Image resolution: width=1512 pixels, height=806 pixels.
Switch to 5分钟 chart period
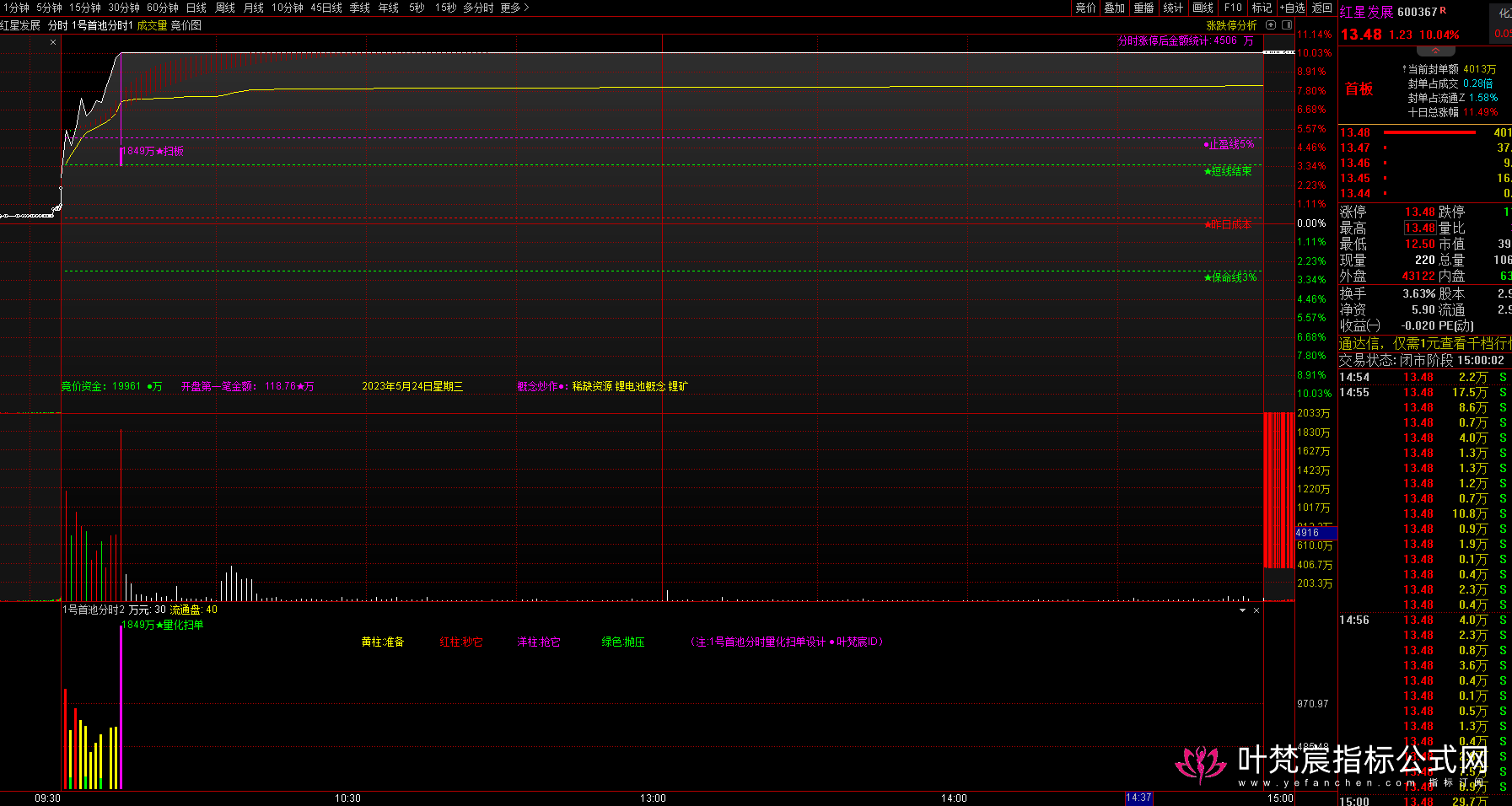[50, 8]
